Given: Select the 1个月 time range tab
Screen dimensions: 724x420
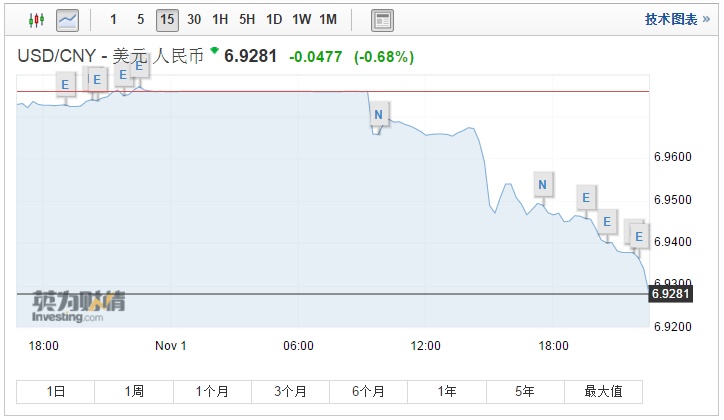Looking at the screenshot, I should [x=212, y=391].
